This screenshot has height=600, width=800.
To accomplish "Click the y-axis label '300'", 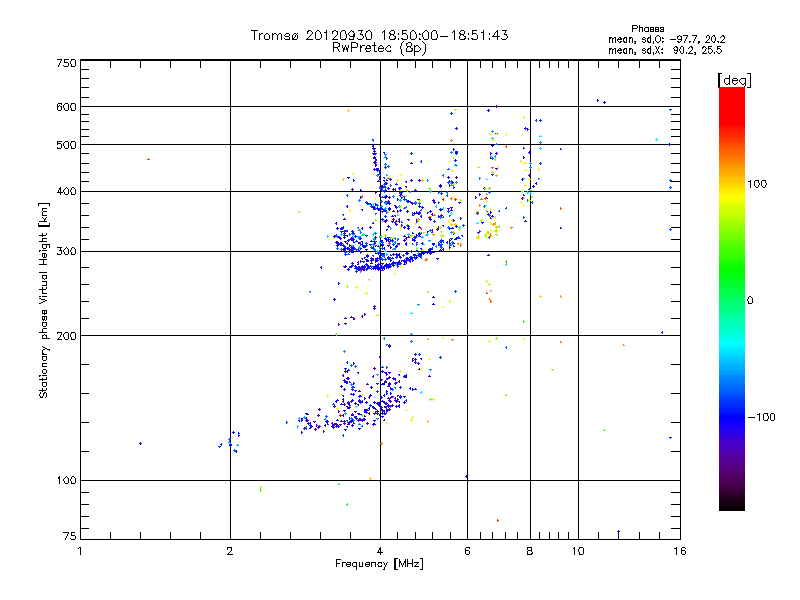I will tap(67, 252).
